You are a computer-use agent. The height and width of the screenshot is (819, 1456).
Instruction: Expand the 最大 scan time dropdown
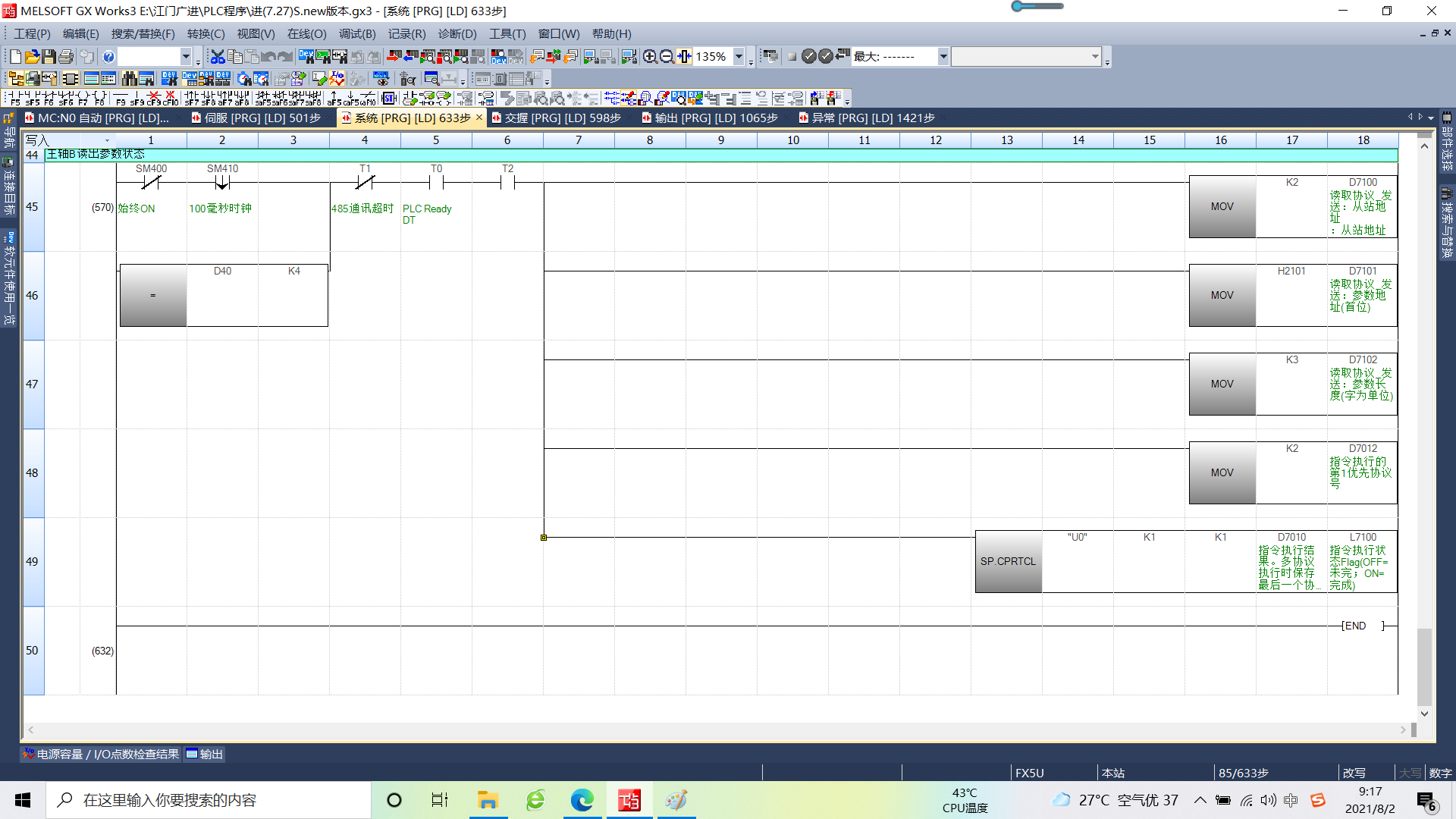[x=943, y=57]
